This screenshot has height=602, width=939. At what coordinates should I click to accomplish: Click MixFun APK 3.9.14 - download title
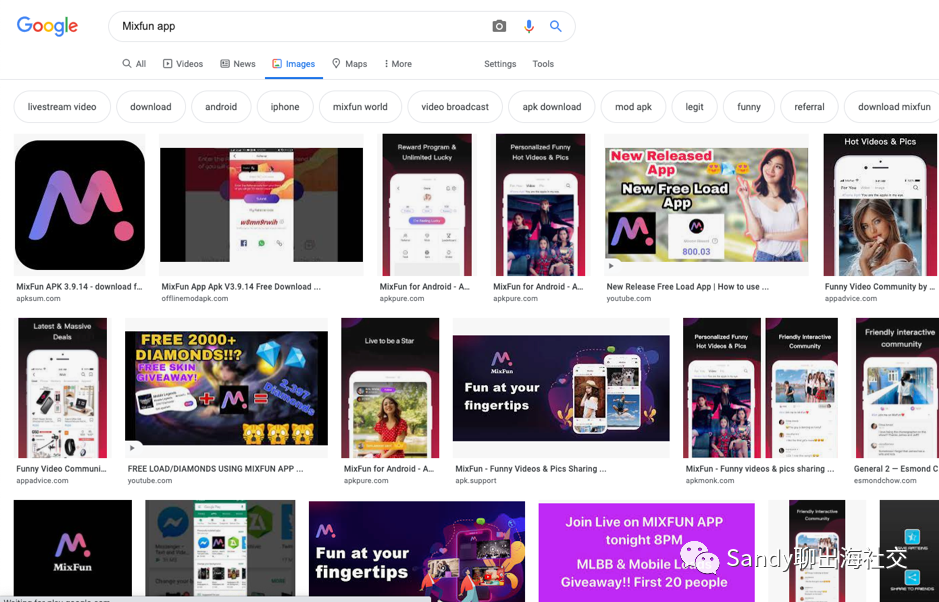[79, 287]
